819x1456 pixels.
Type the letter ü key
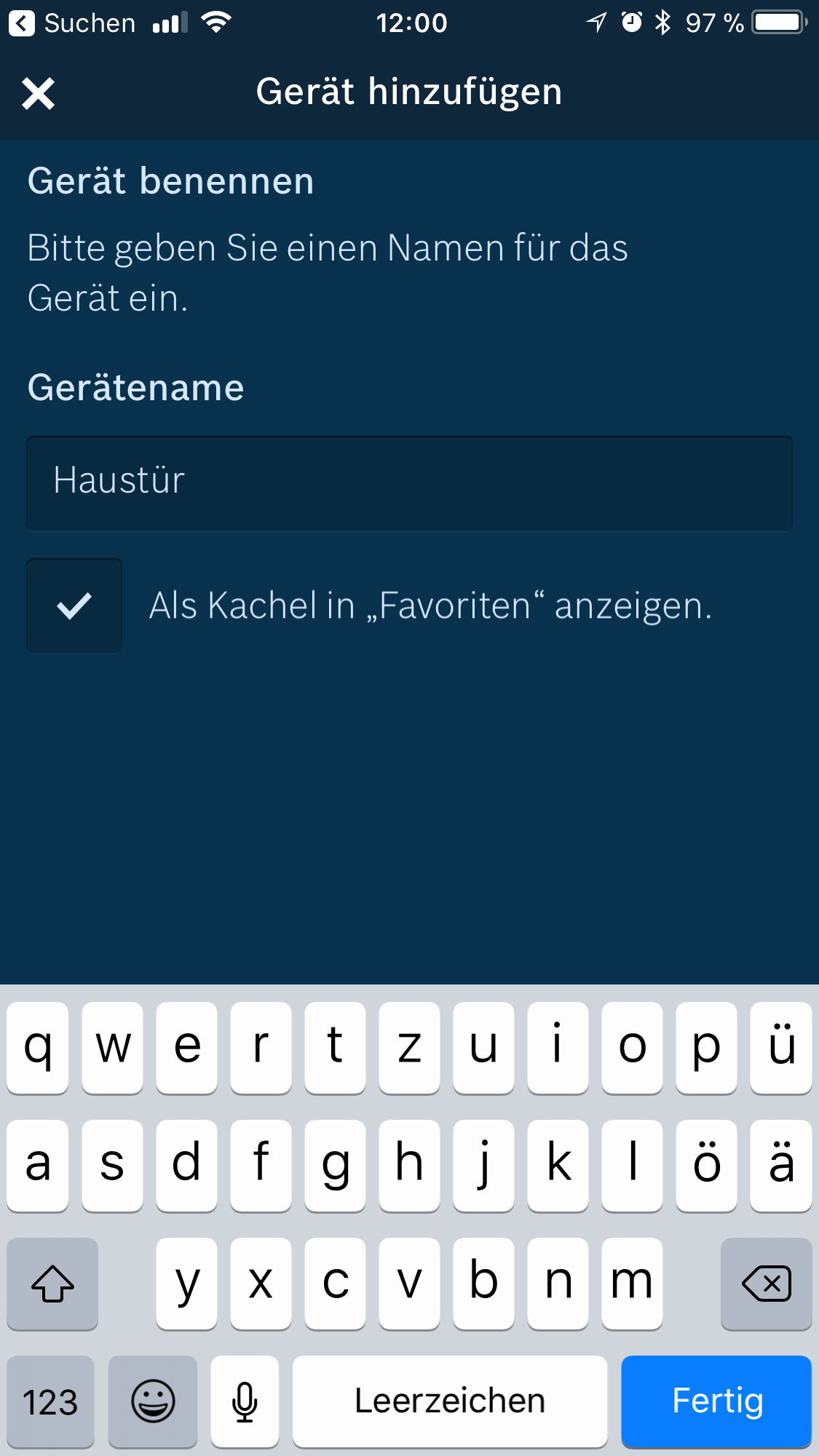pyautogui.click(x=781, y=1047)
